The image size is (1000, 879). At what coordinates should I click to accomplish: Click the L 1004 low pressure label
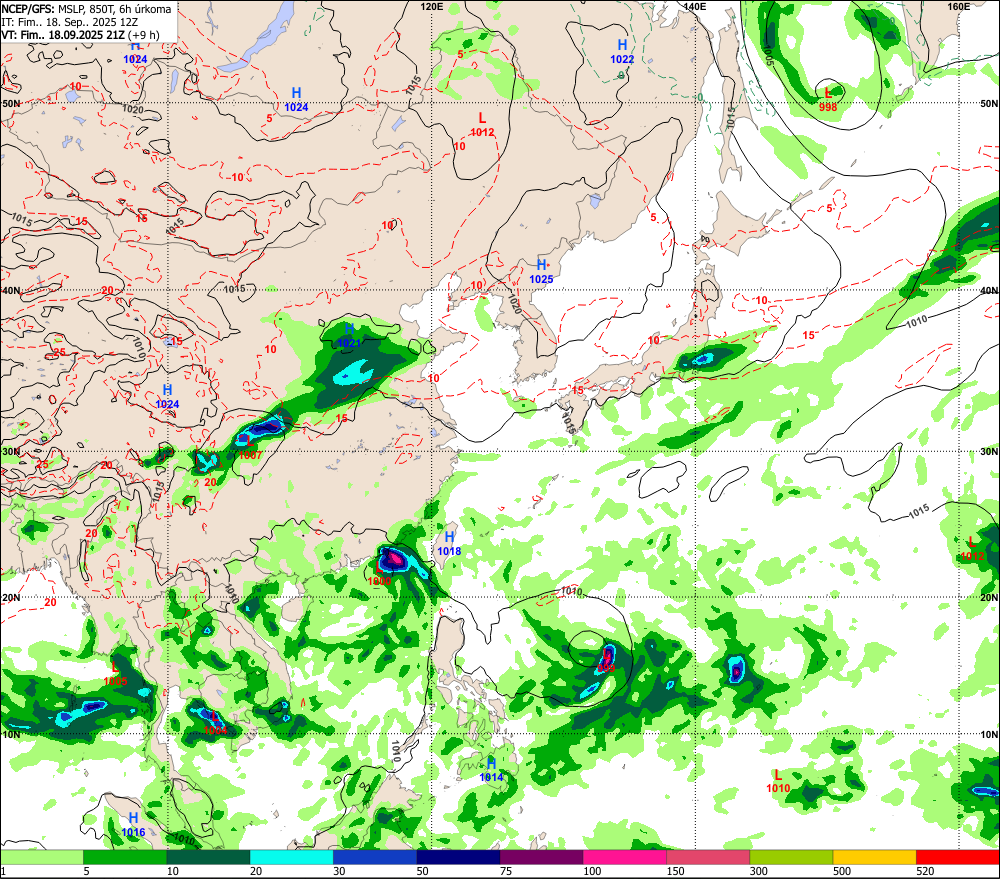[215, 725]
